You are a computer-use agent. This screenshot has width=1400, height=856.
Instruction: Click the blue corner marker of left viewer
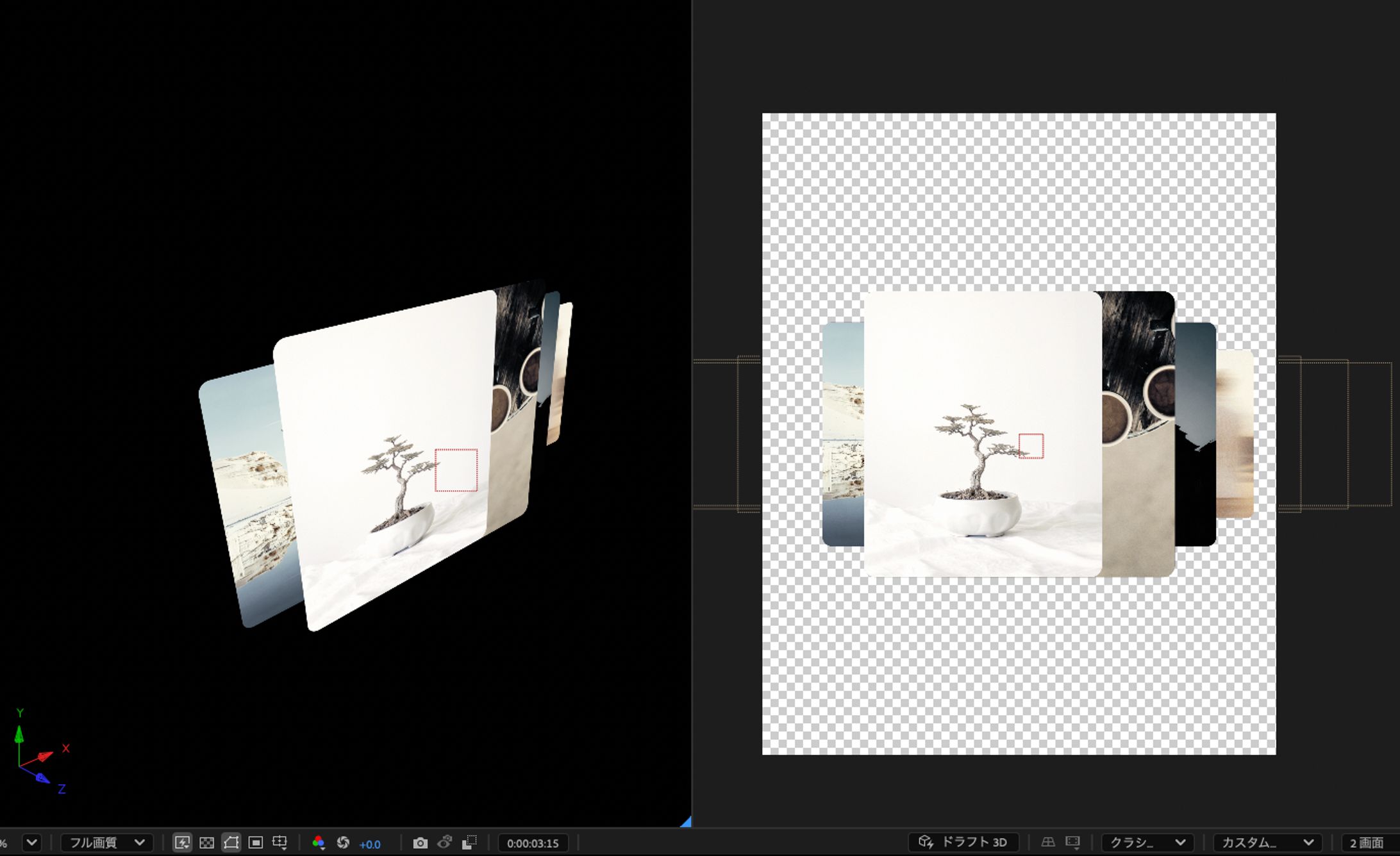(x=686, y=821)
